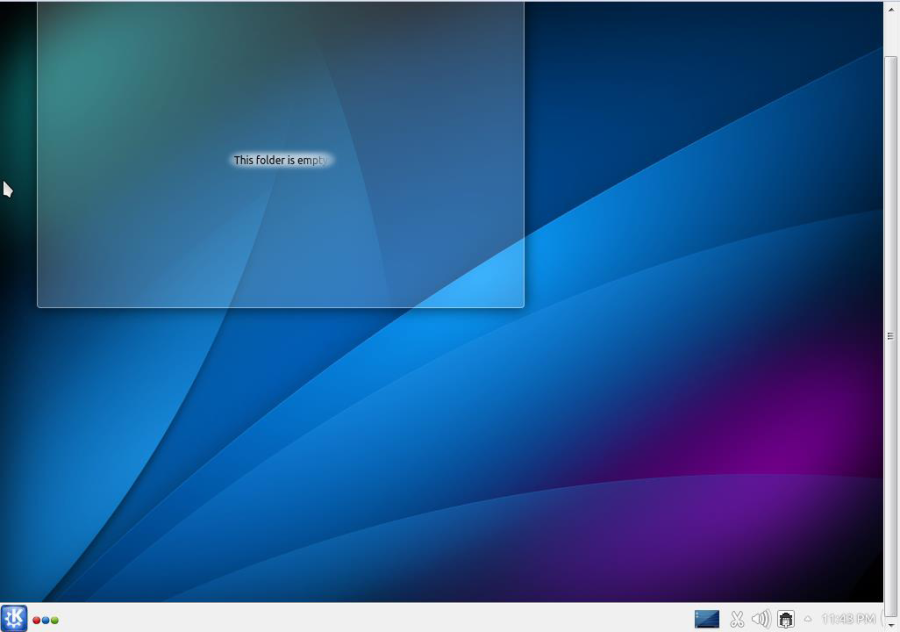
Task: Open the KDE Kickoff application launcher
Action: pos(14,618)
